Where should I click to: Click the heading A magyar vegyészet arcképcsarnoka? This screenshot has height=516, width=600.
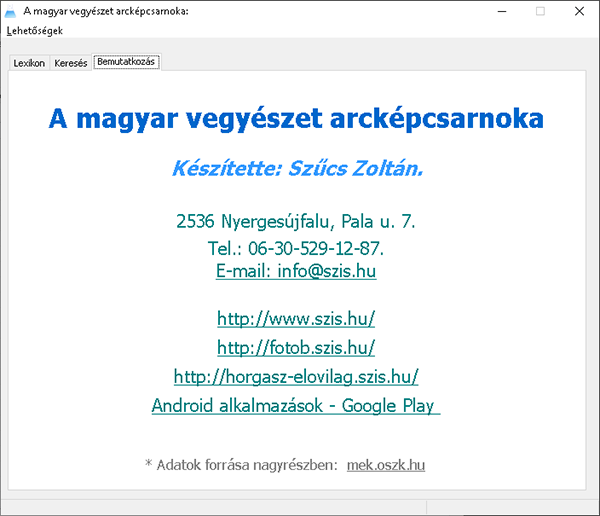tap(296, 119)
